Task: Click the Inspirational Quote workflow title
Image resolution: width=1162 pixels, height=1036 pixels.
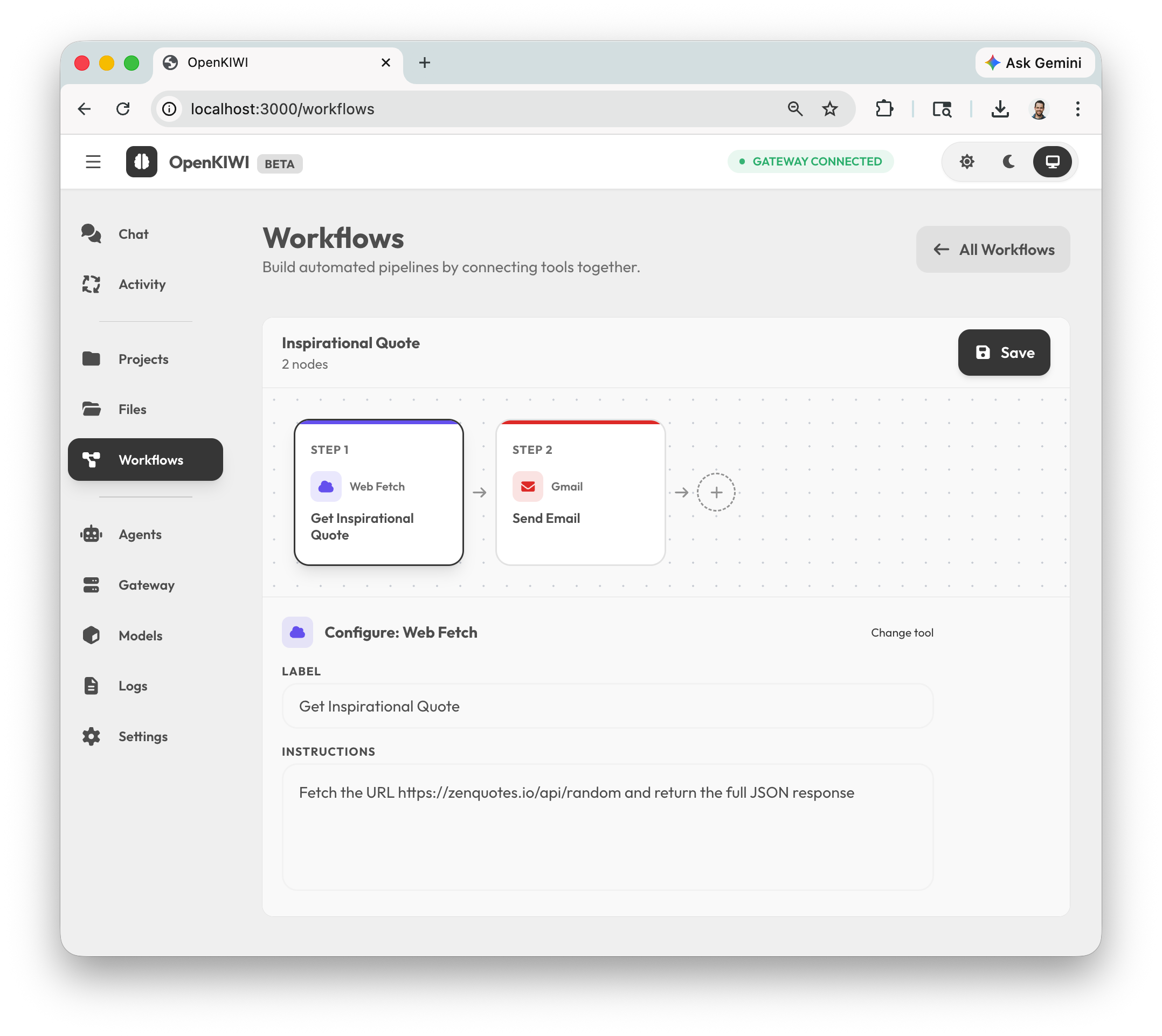Action: click(350, 343)
